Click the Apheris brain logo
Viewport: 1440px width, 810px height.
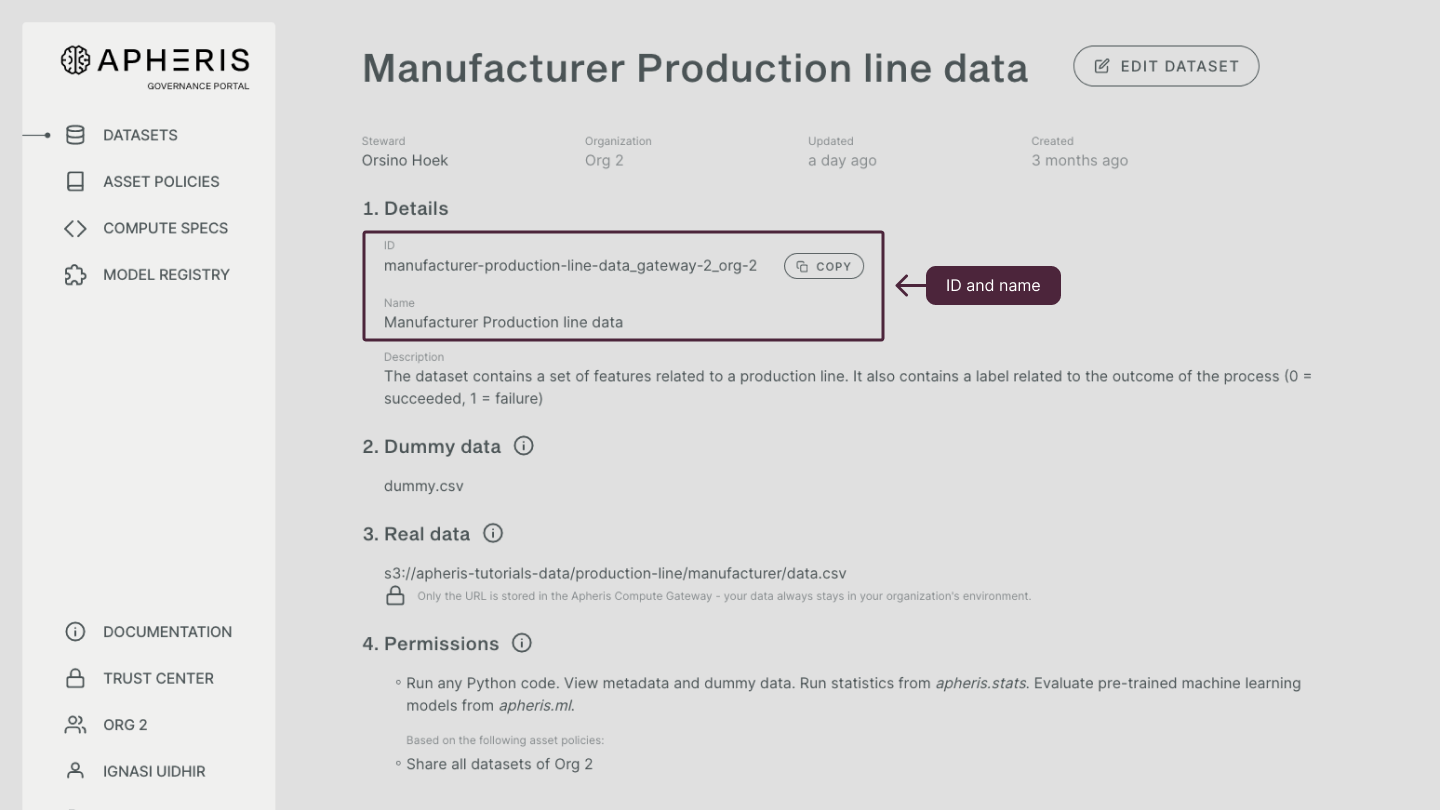[73, 61]
